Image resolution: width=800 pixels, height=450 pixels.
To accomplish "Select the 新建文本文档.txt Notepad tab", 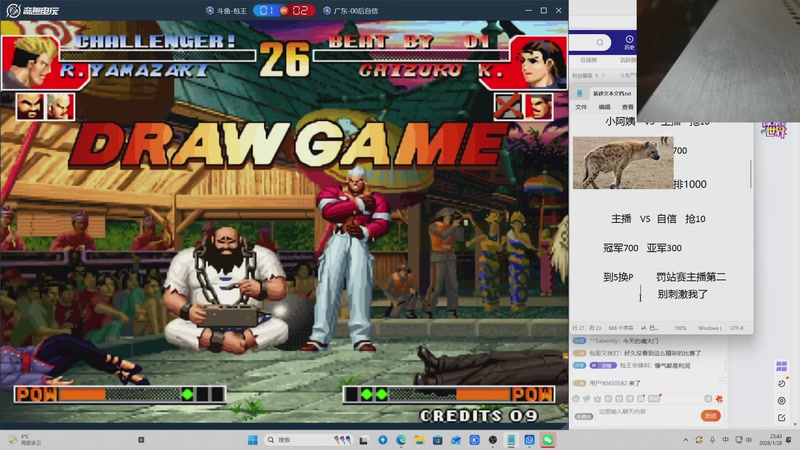I will 612,93.
